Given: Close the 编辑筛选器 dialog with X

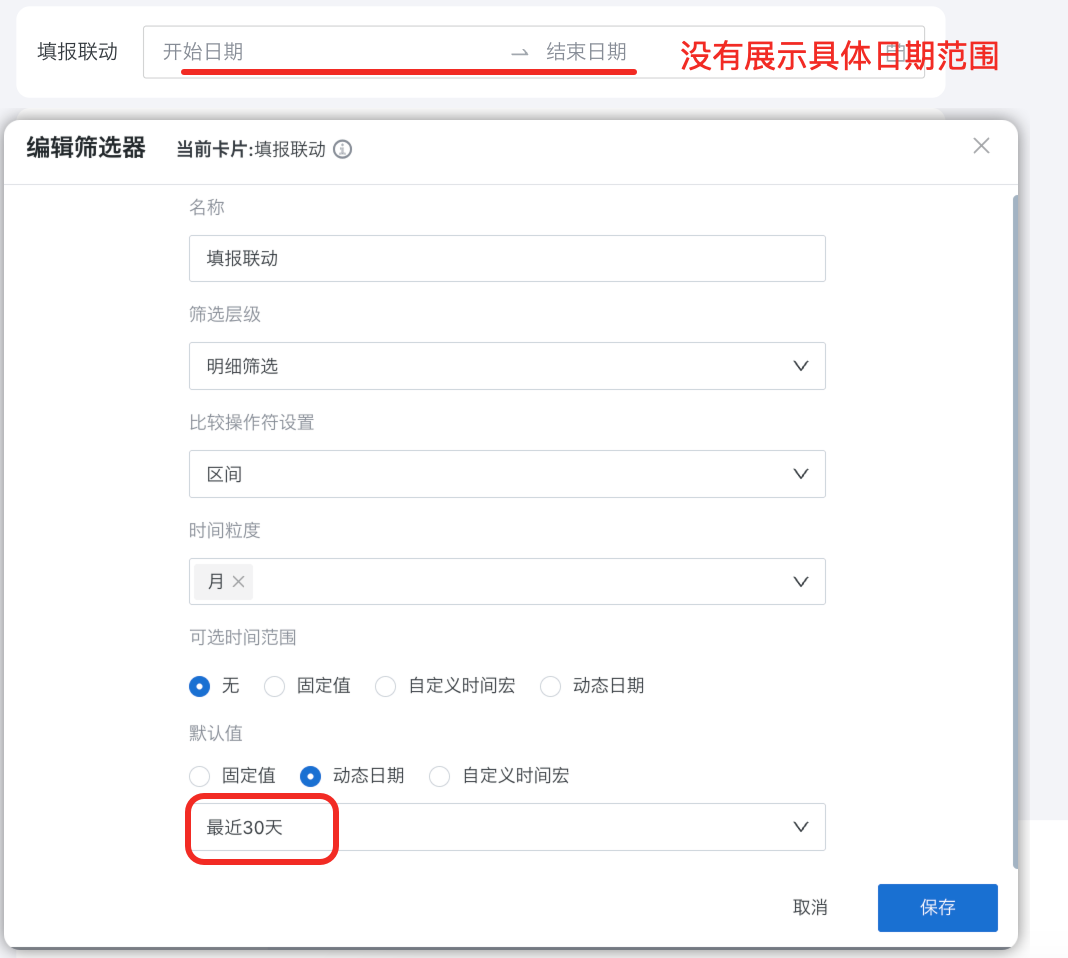Looking at the screenshot, I should point(981,146).
